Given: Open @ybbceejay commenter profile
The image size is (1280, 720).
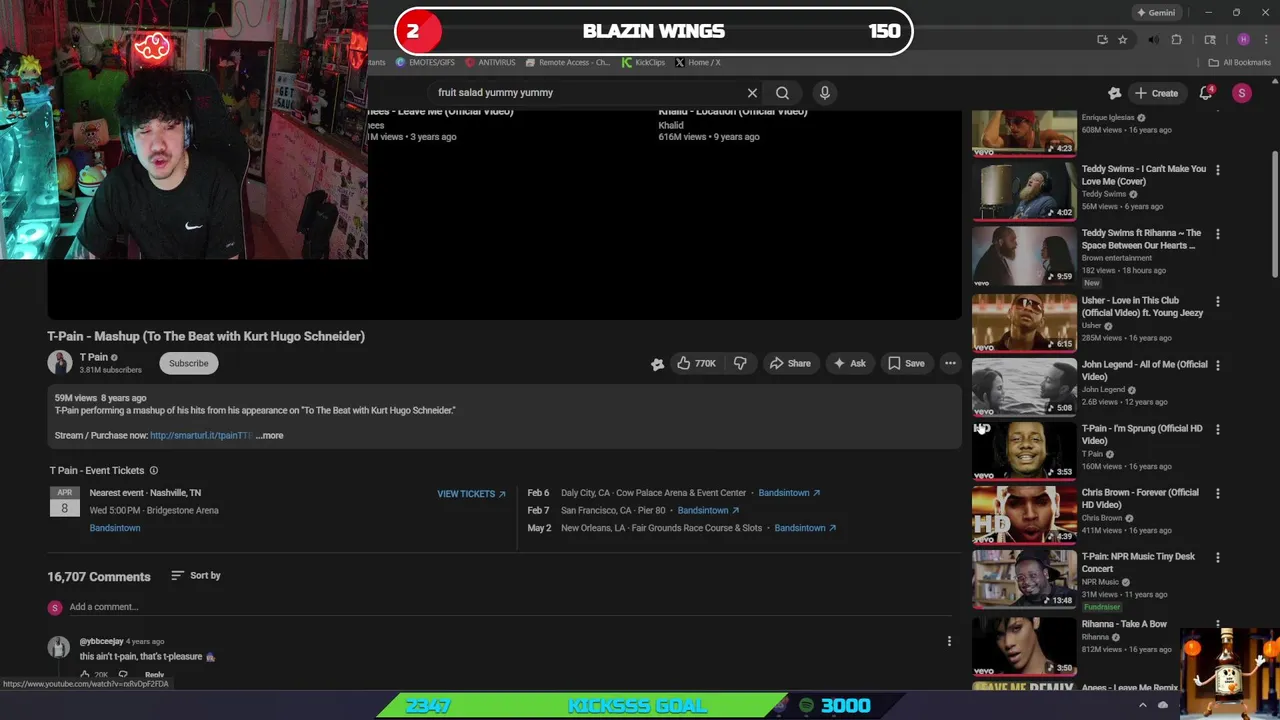Looking at the screenshot, I should coord(101,641).
